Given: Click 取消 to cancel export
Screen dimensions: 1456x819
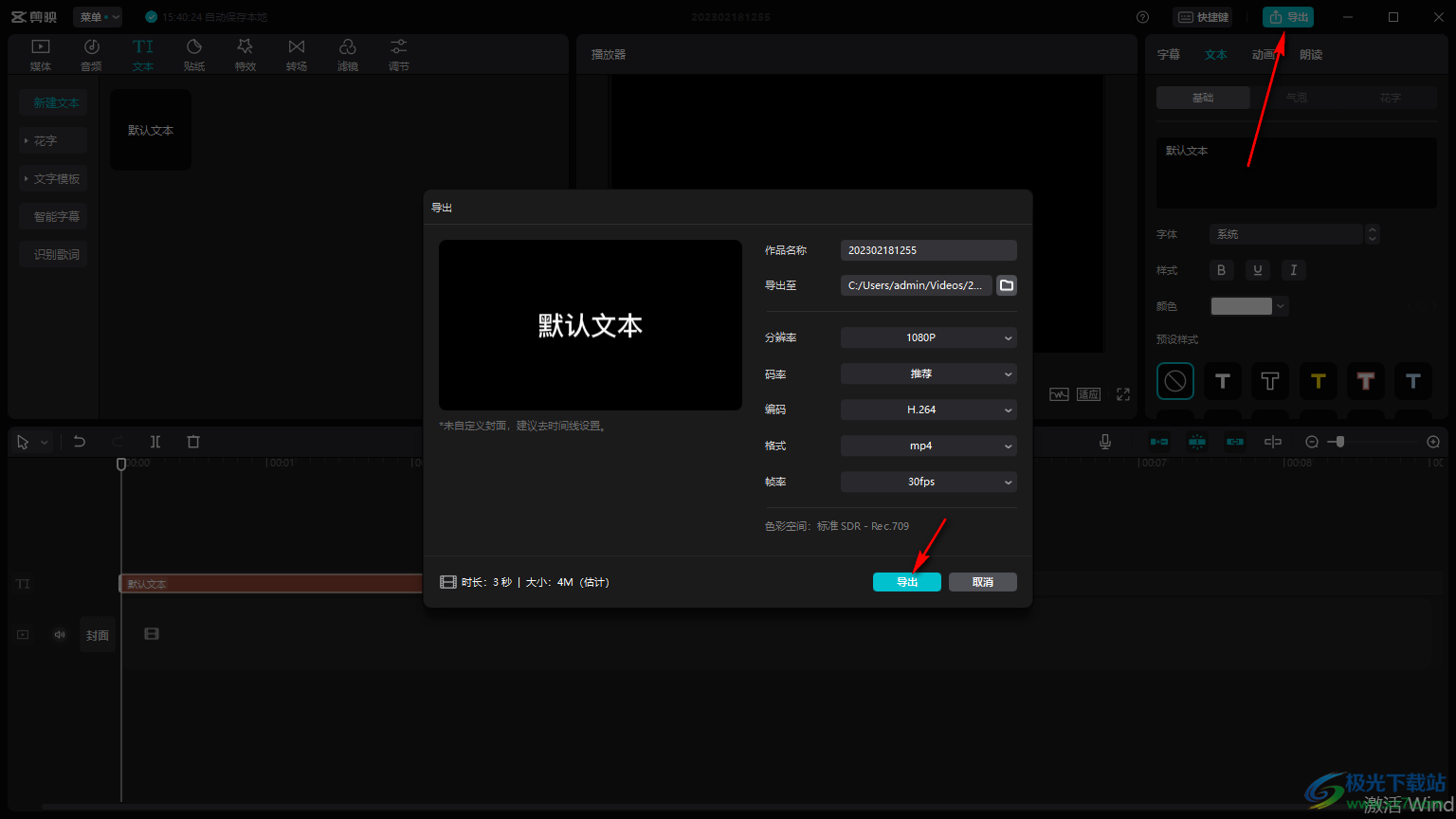Looking at the screenshot, I should point(983,582).
